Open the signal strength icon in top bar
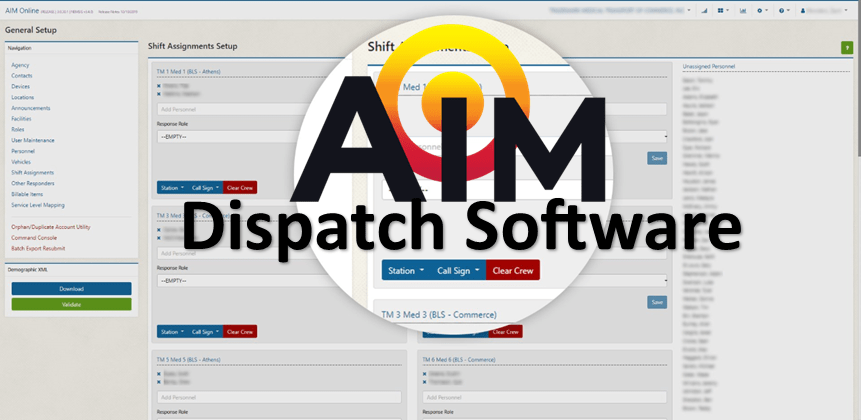The width and height of the screenshot is (861, 420). [705, 10]
